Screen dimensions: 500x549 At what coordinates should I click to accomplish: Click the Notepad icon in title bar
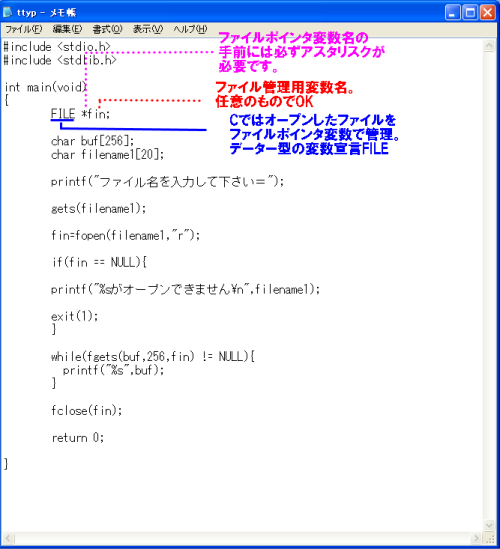pos(7,12)
